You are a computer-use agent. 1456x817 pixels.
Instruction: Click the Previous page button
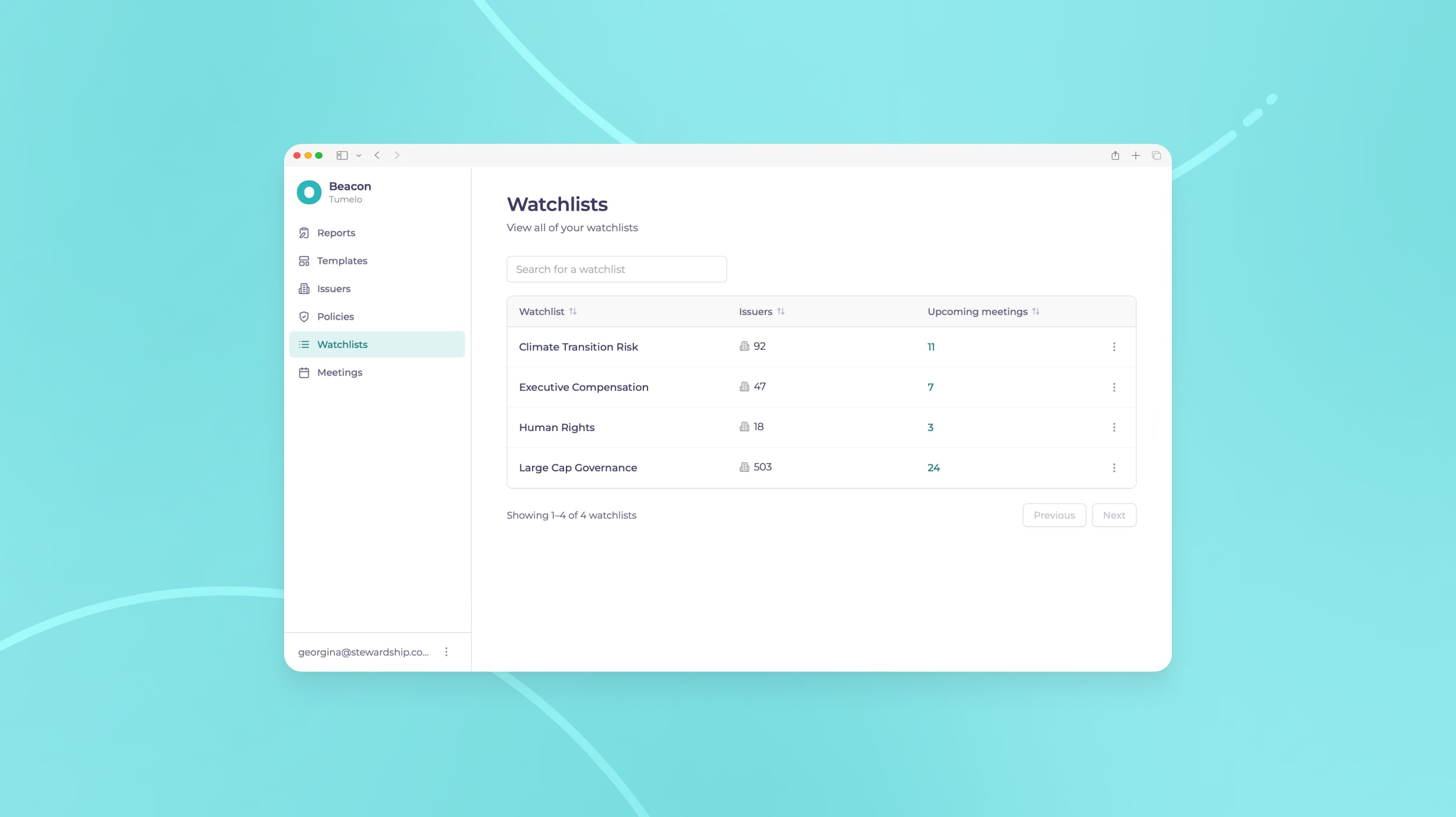(x=1054, y=515)
